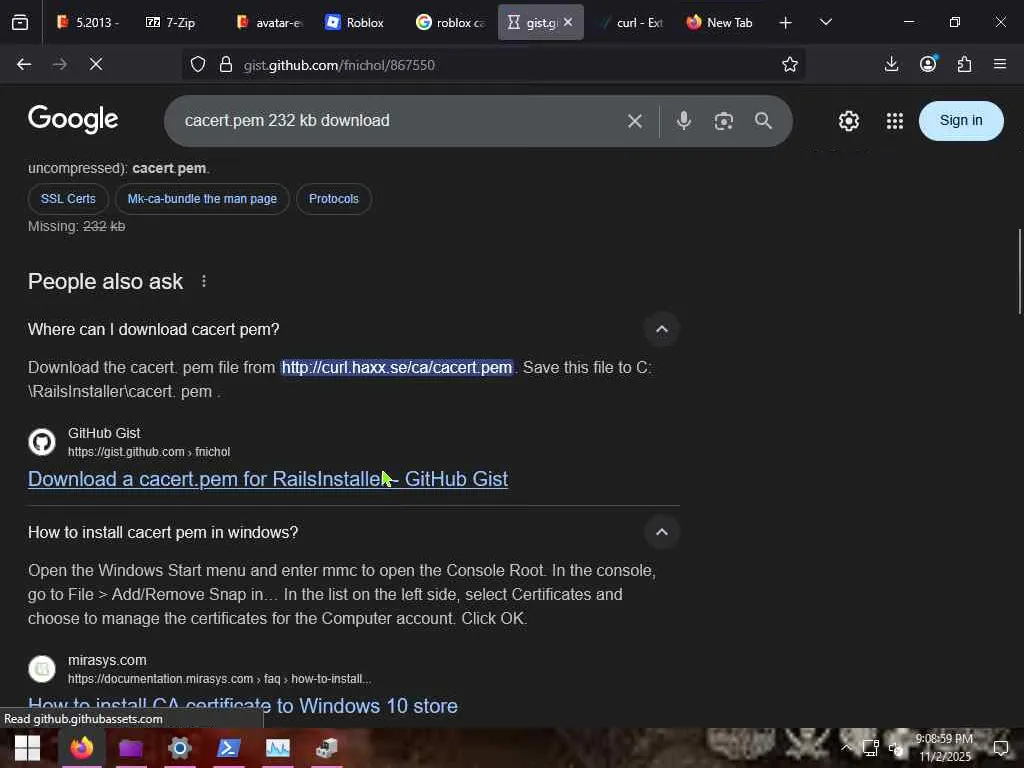Open 'How to install CA certificate' link
Viewport: 1024px width, 768px height.
pyautogui.click(x=243, y=706)
